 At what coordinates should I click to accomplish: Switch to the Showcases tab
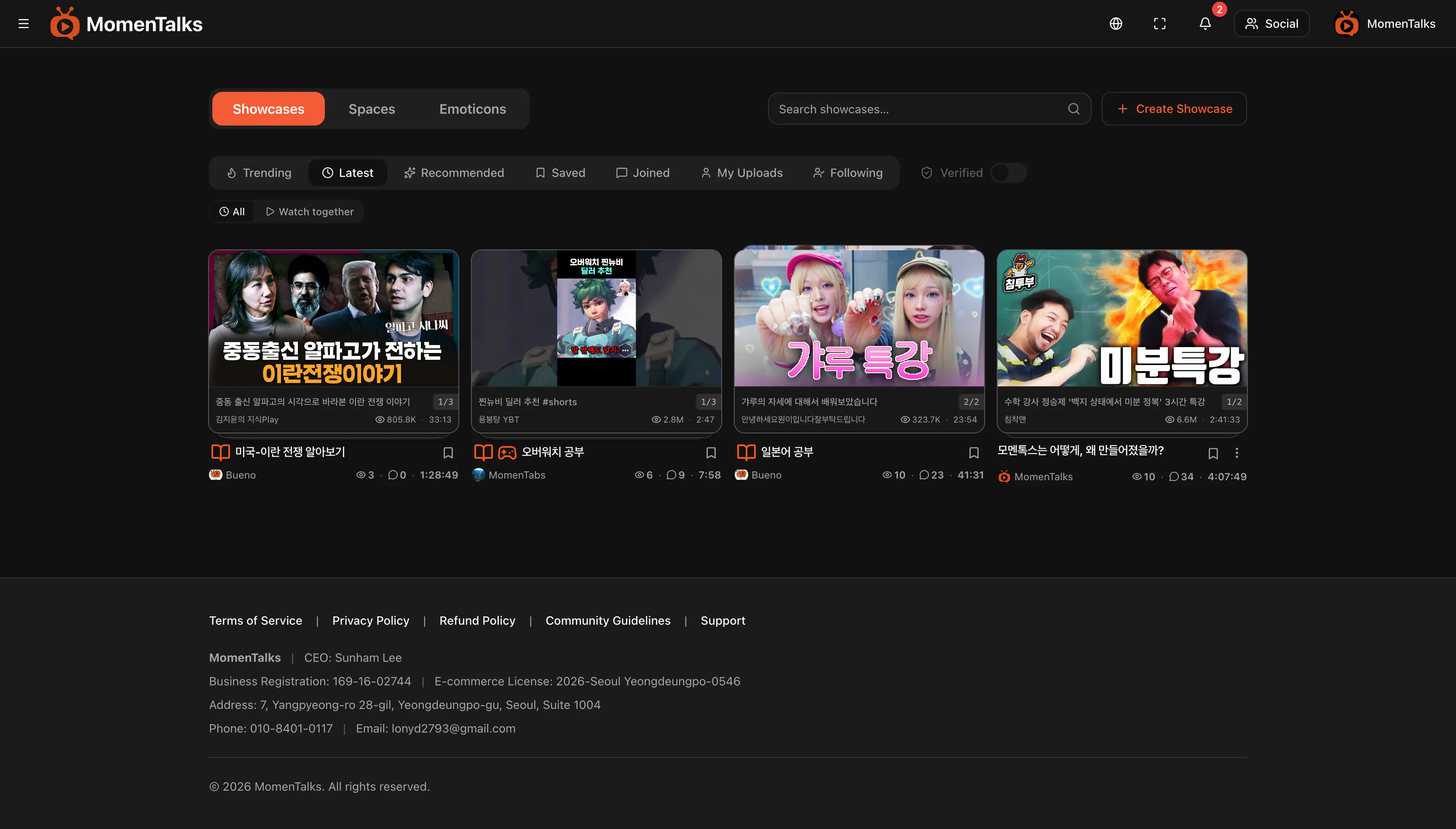pos(268,109)
